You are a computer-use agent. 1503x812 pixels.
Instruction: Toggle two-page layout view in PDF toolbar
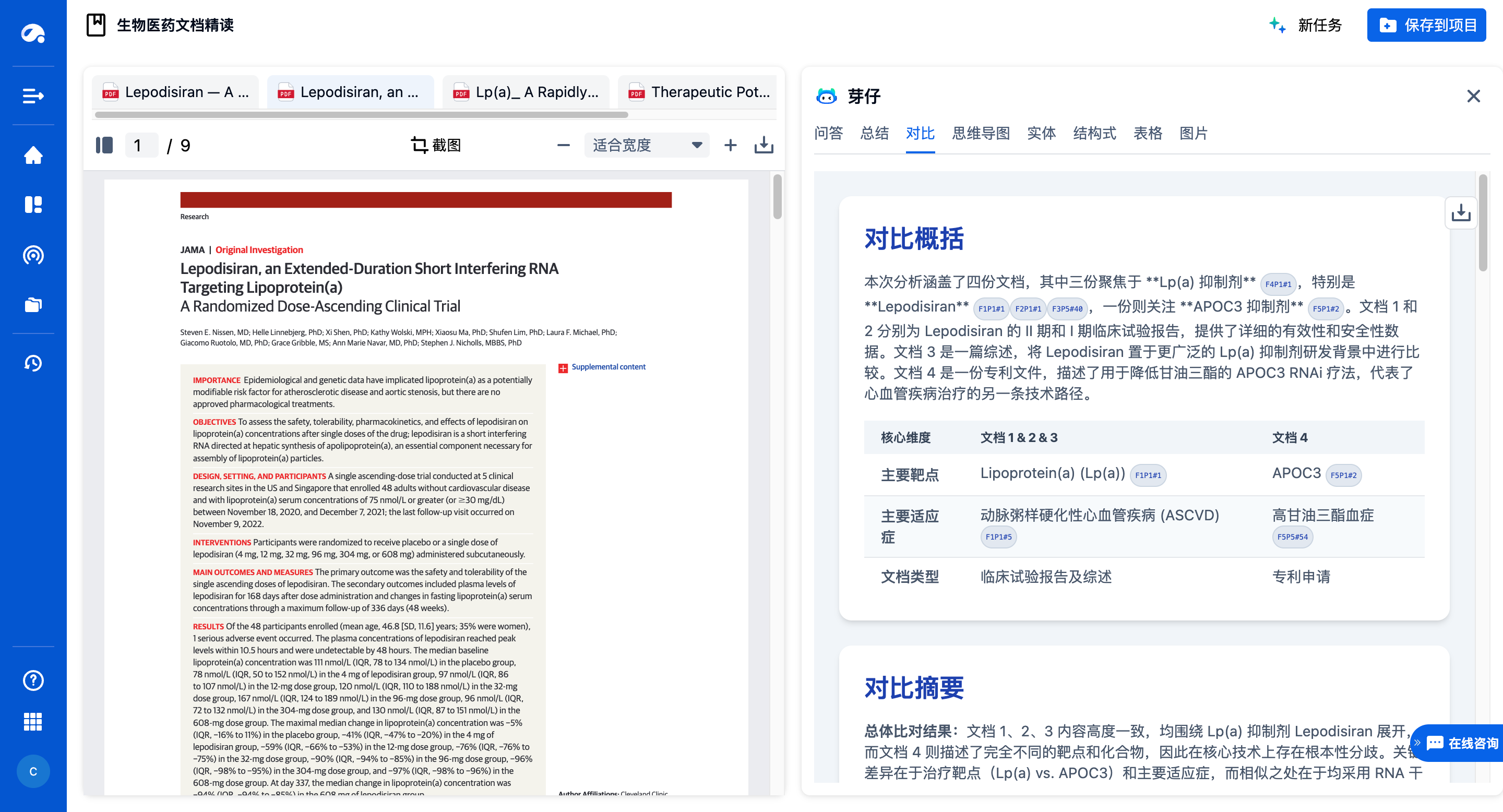[104, 145]
